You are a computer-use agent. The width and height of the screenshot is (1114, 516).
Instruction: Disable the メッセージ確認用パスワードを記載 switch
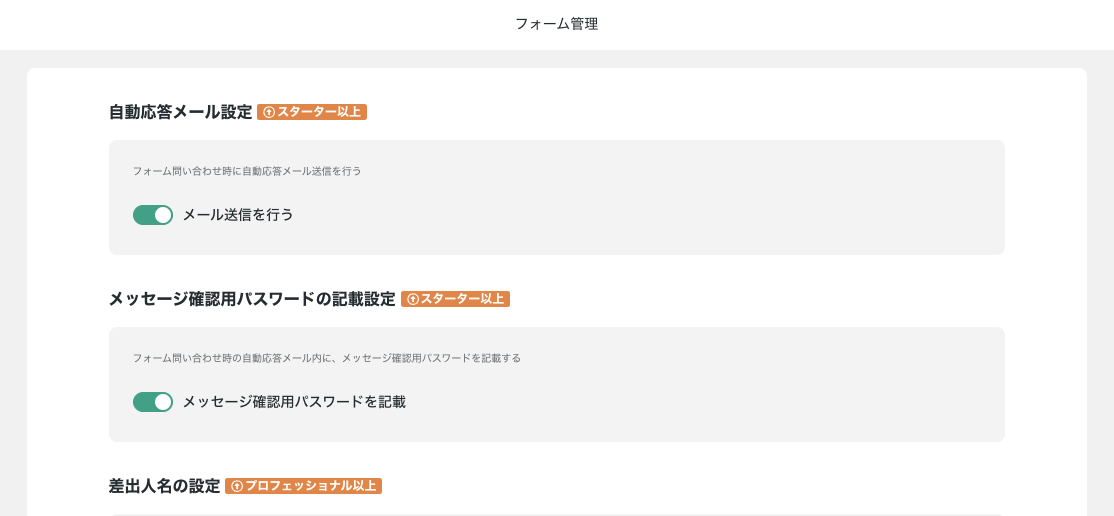(x=152, y=402)
